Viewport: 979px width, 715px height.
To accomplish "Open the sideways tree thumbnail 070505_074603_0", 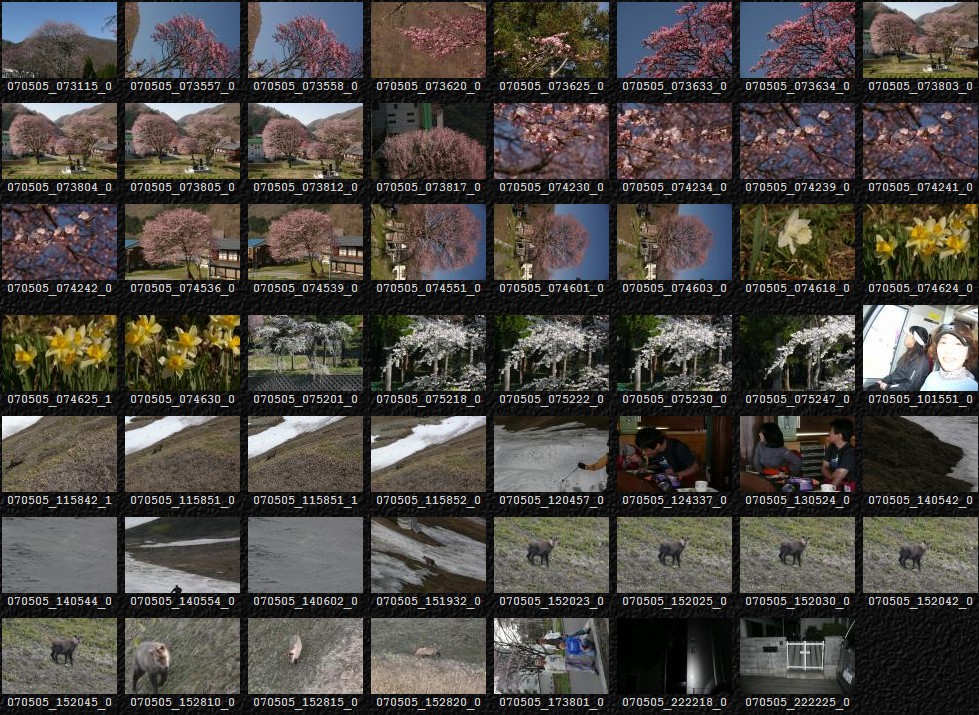I will 674,242.
